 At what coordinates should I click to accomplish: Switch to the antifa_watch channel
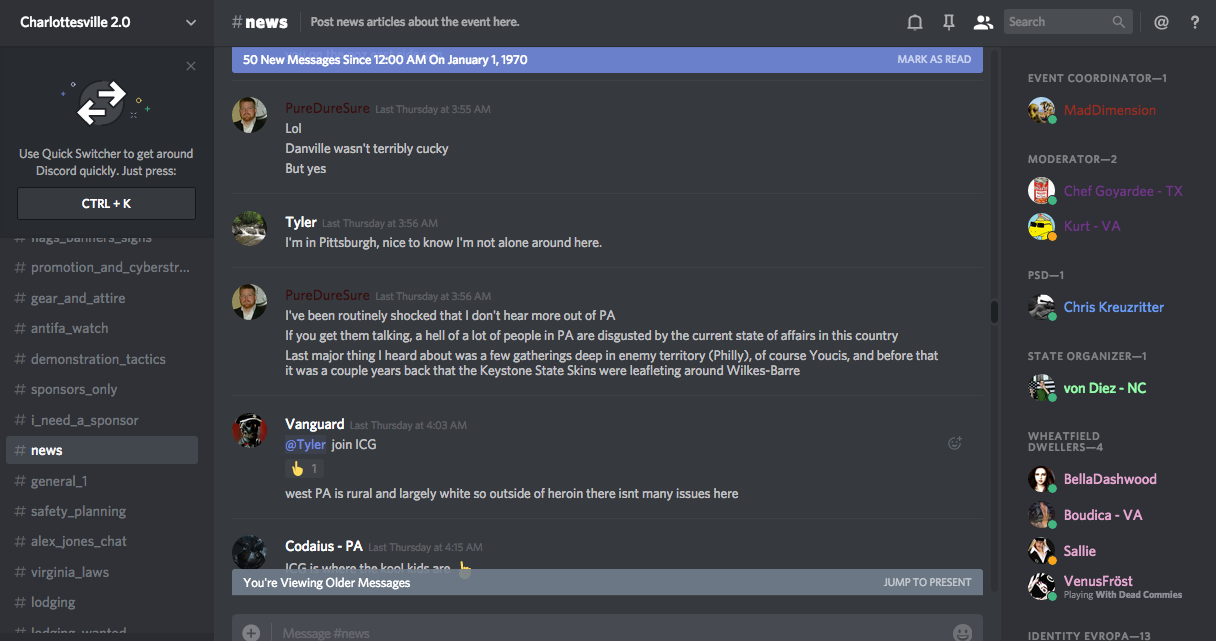[69, 328]
